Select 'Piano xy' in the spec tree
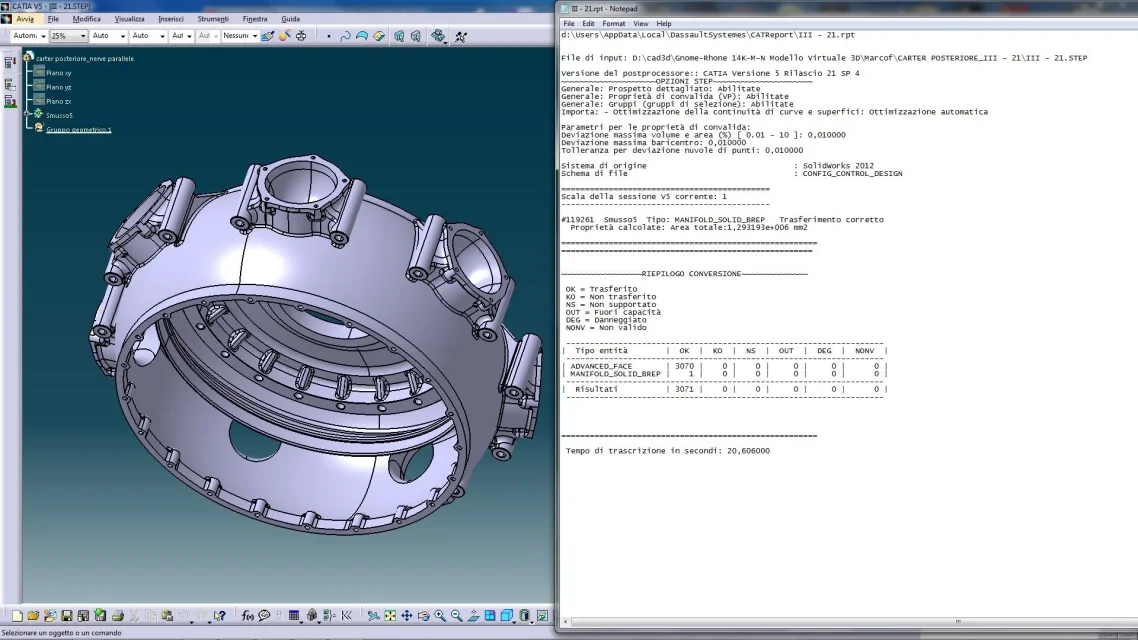Screen dimensions: 1138x640 click(x=59, y=73)
